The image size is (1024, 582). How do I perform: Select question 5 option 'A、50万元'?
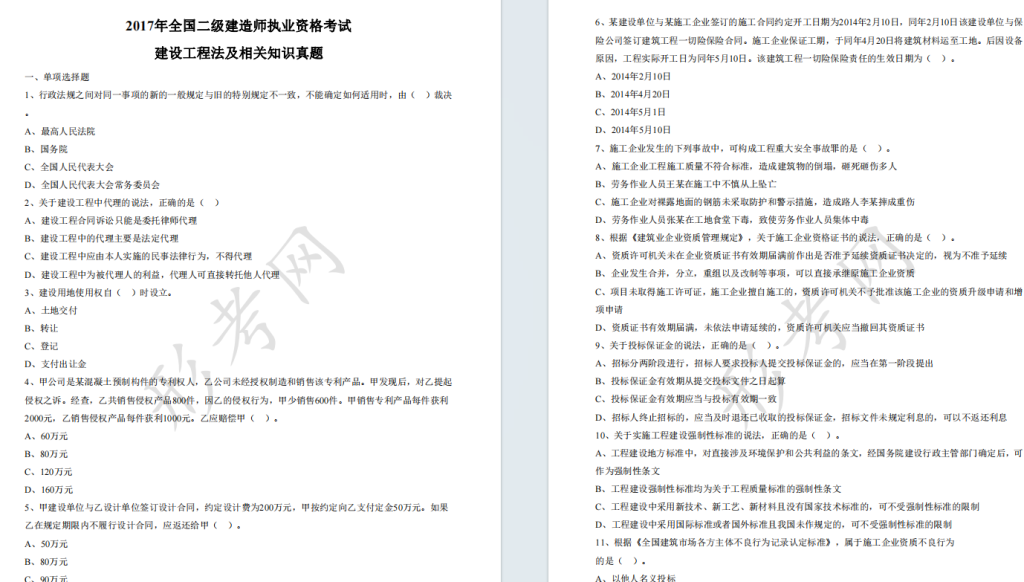coord(46,543)
